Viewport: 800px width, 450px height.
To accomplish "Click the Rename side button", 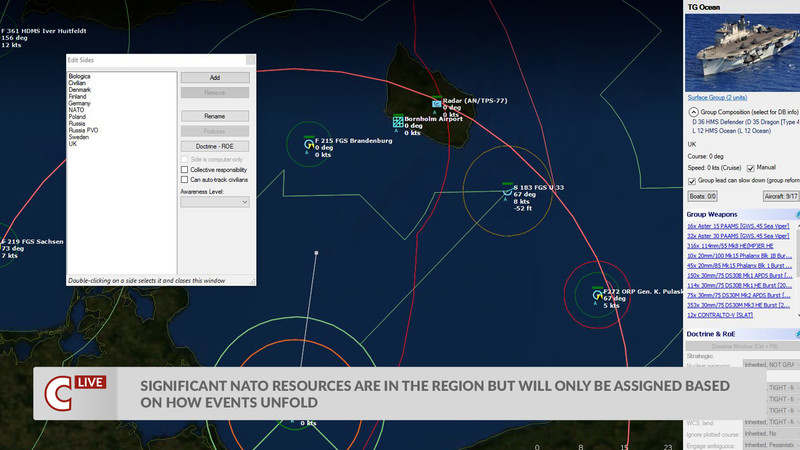I will tap(215, 116).
